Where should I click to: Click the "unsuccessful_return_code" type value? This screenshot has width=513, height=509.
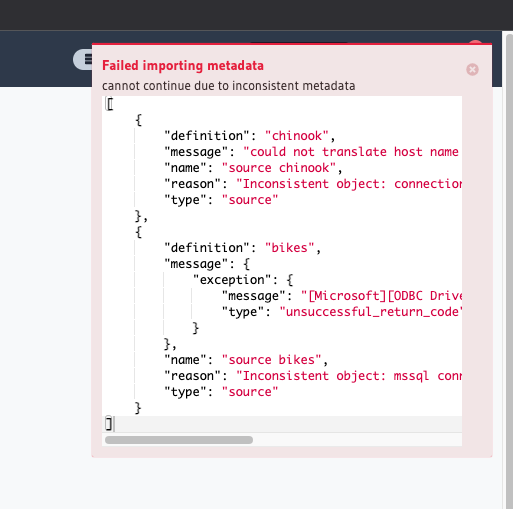[371, 312]
